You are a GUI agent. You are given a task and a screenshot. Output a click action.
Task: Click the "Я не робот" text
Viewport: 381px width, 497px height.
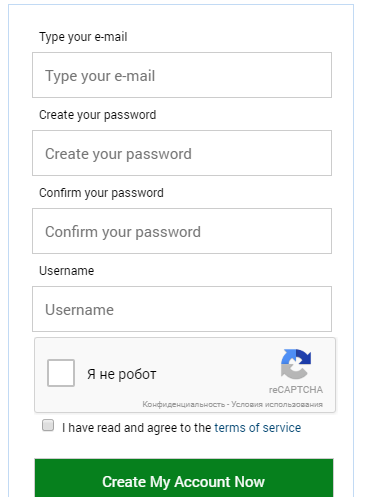122,374
